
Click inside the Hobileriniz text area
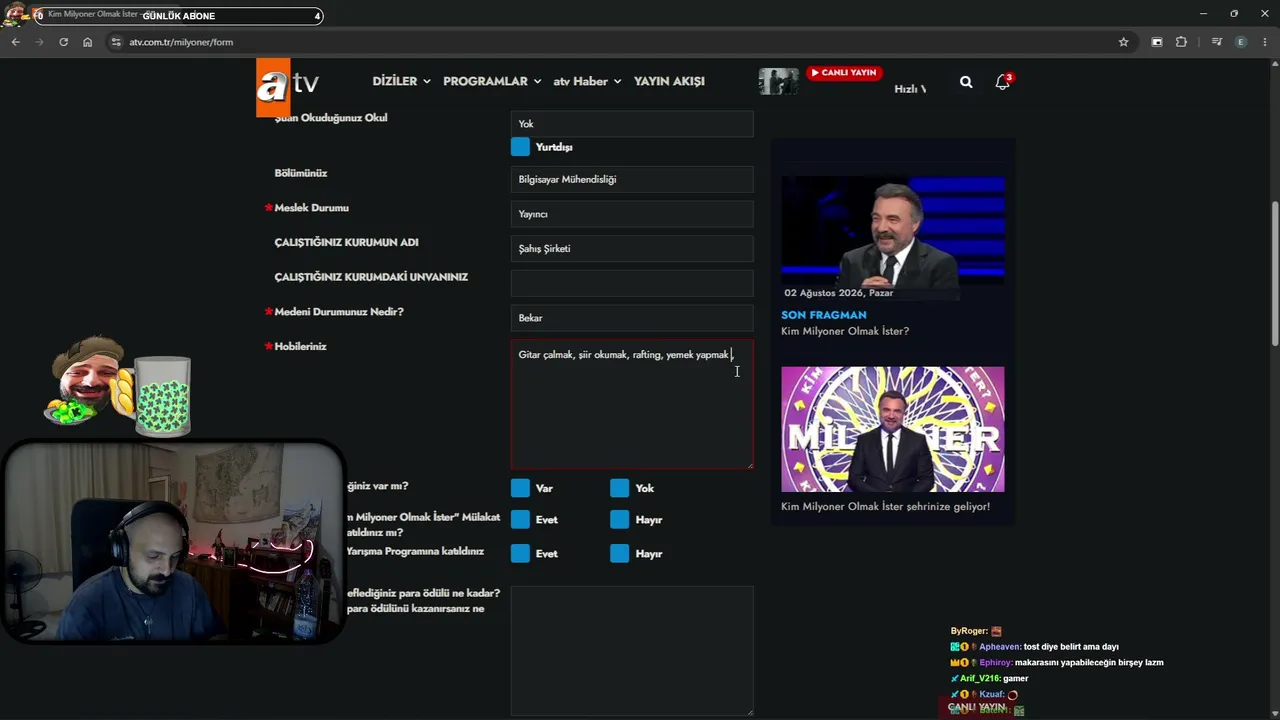point(632,404)
